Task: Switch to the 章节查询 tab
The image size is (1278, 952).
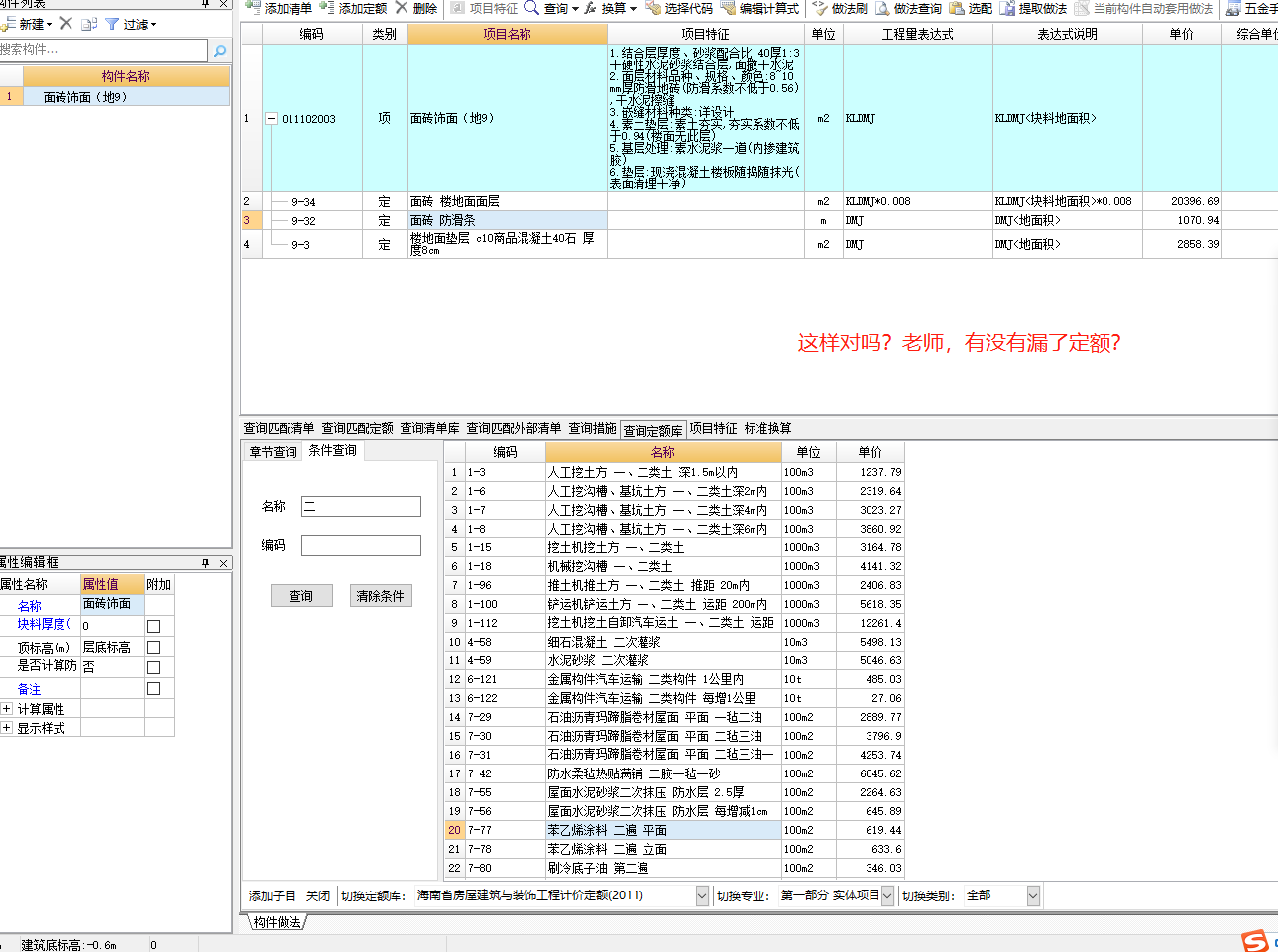Action: coord(273,452)
